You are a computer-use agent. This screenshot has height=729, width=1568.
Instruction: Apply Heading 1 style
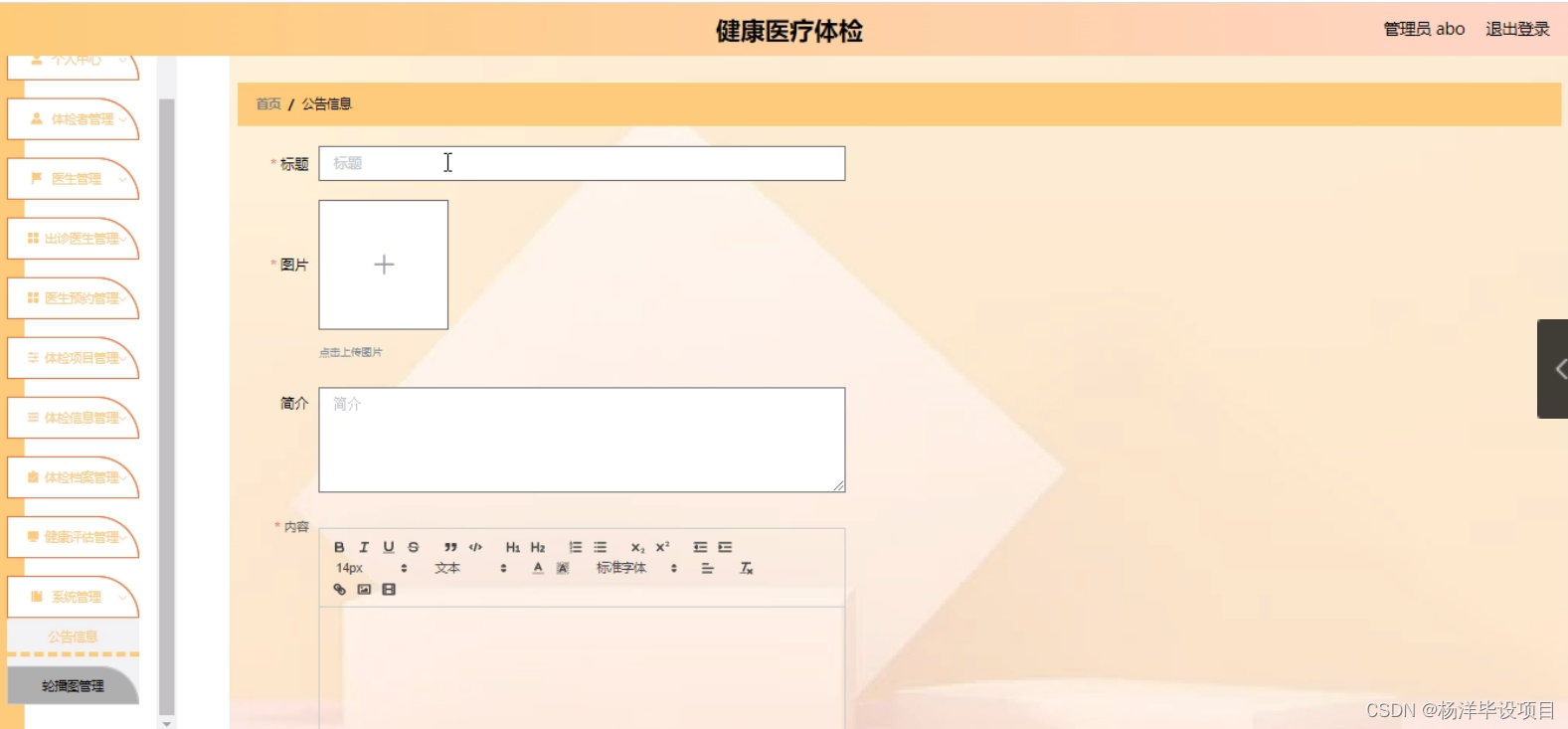(x=513, y=547)
